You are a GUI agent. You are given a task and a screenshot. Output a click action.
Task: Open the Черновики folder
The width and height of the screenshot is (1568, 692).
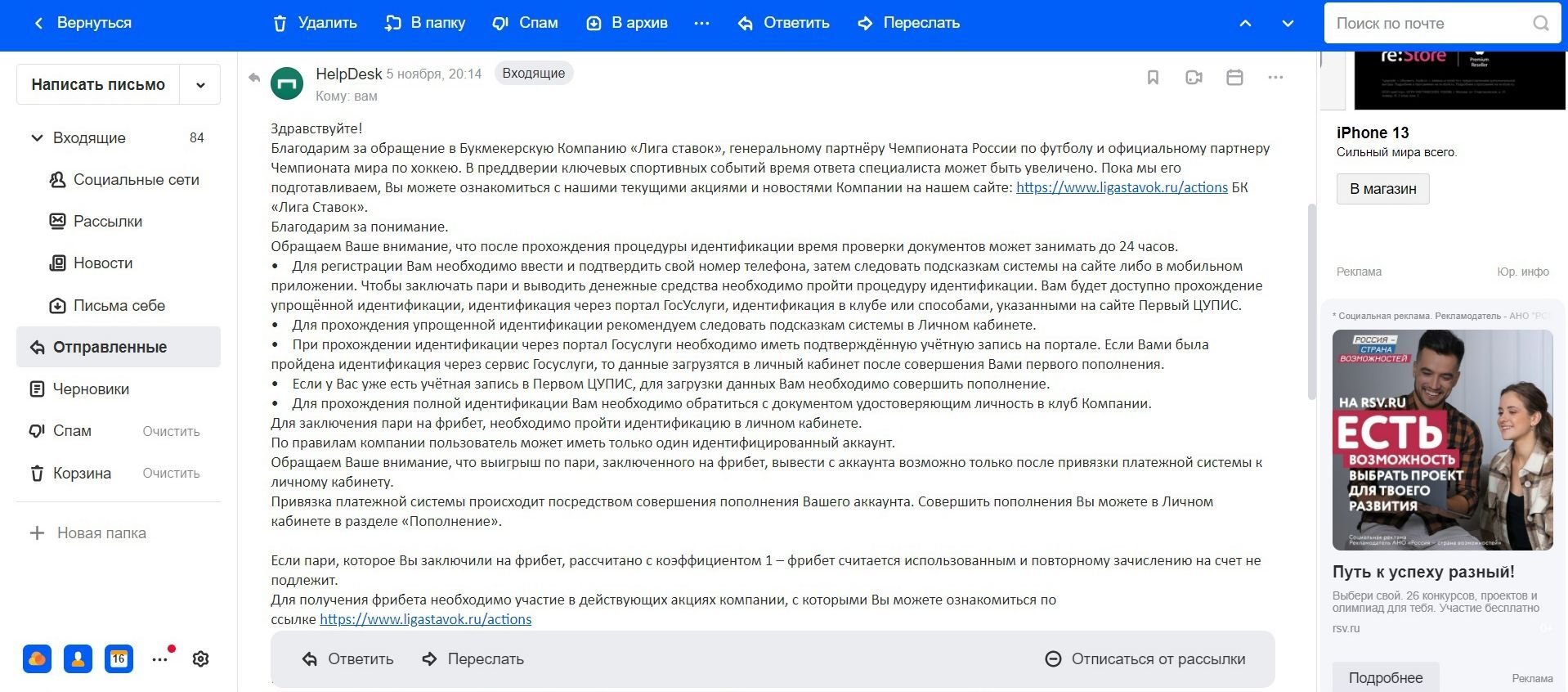91,389
